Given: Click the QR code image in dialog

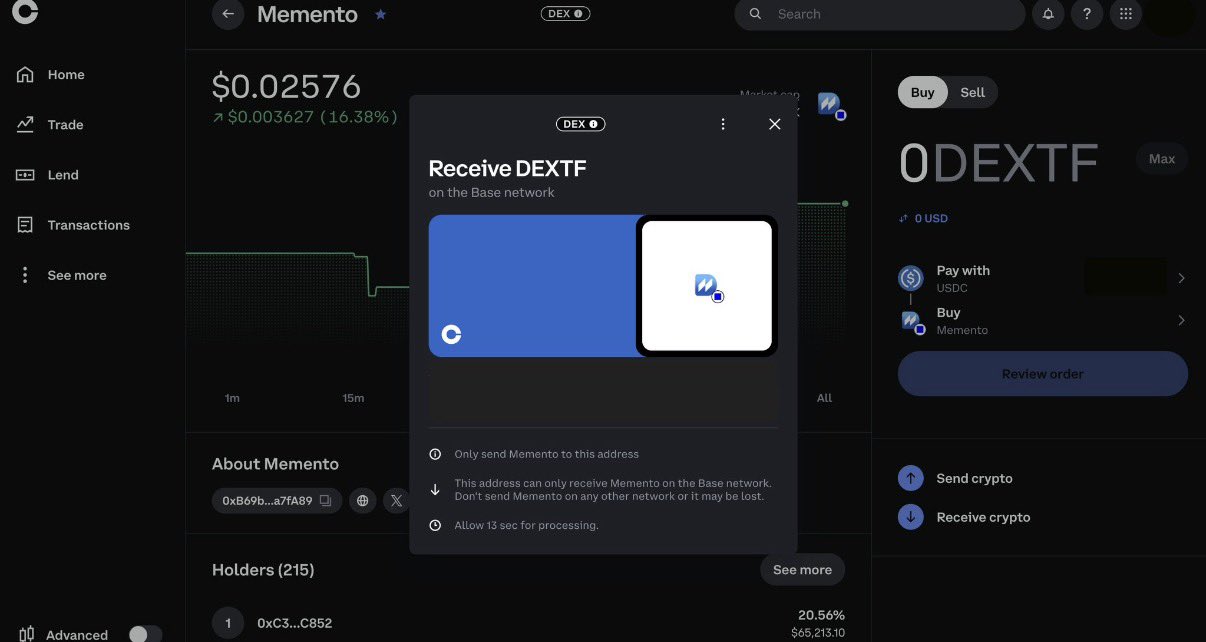Looking at the screenshot, I should [x=707, y=286].
